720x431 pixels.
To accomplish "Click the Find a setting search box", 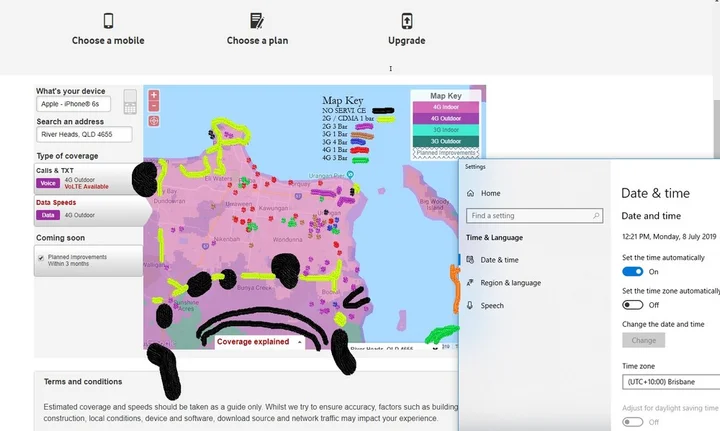I will (x=535, y=215).
